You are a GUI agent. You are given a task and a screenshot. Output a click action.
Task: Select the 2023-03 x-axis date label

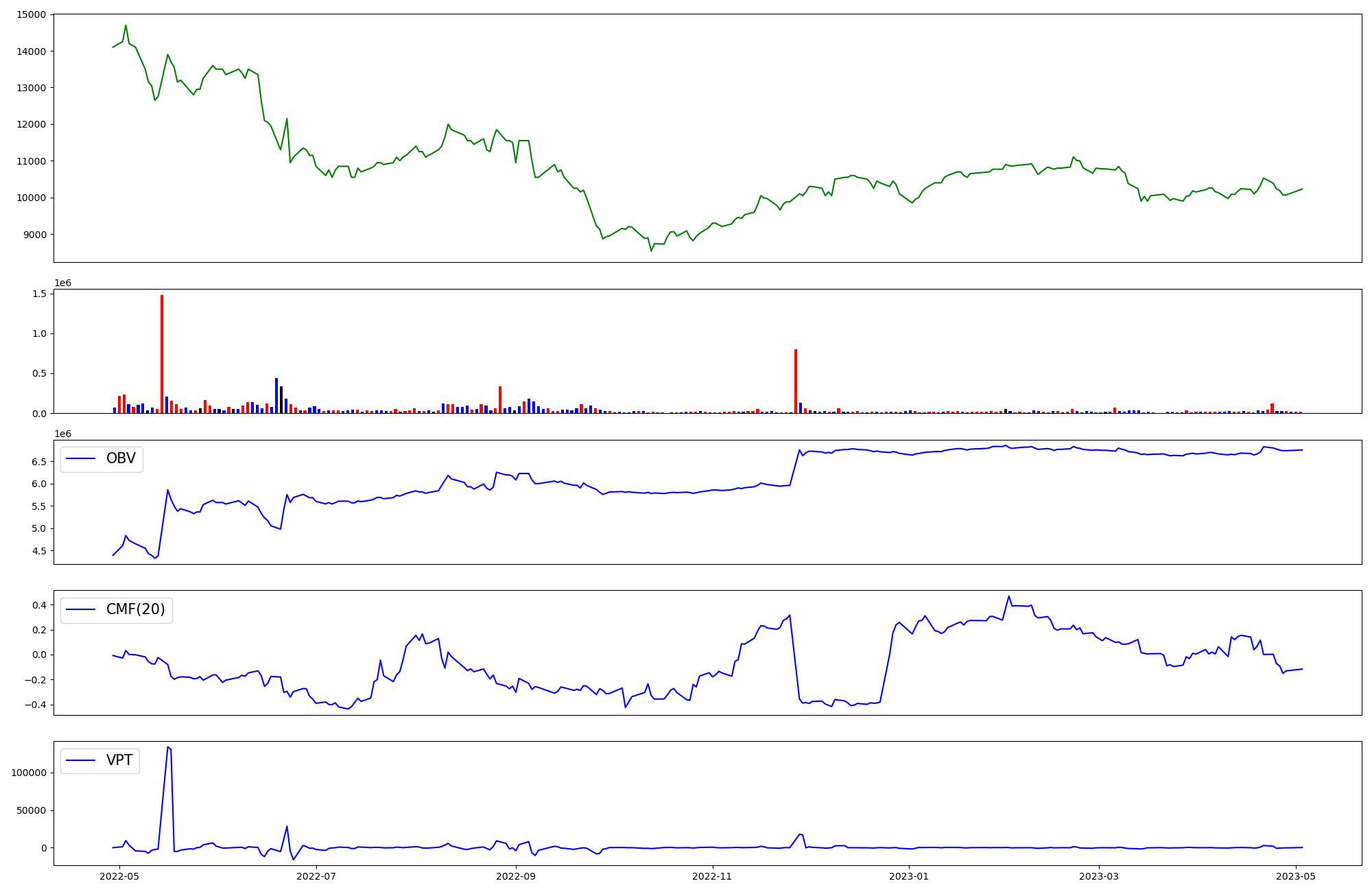tap(1100, 876)
